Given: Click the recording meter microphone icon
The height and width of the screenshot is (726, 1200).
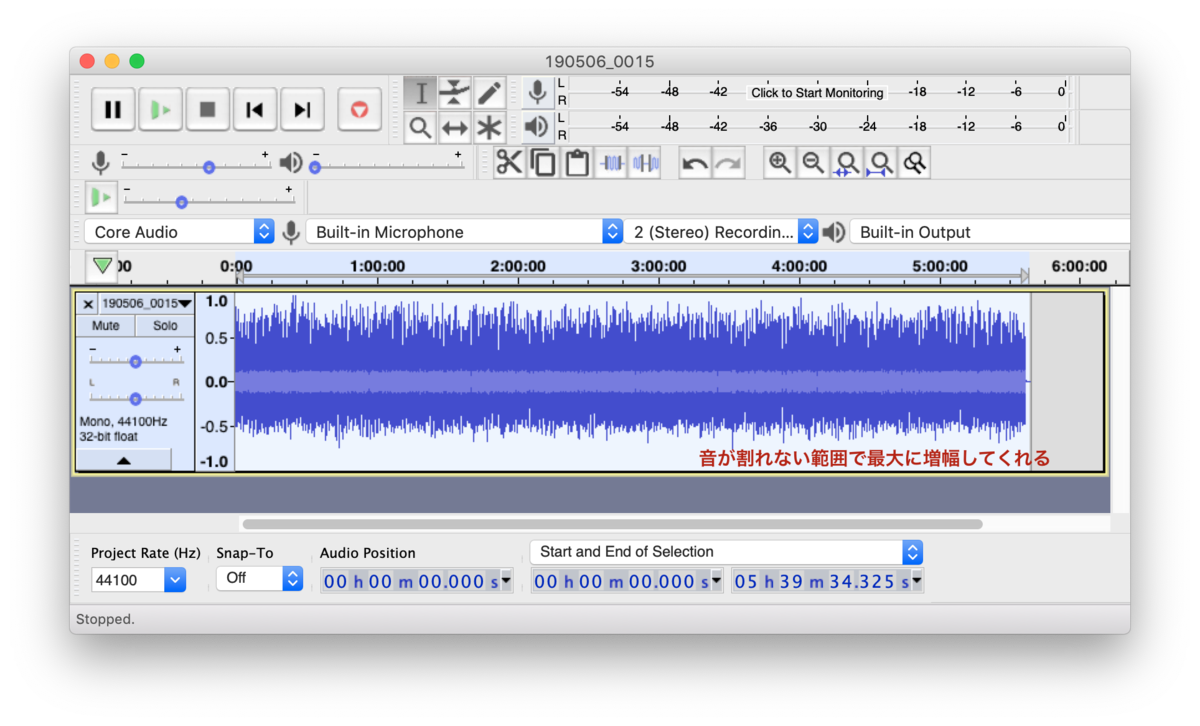Looking at the screenshot, I should 538,92.
